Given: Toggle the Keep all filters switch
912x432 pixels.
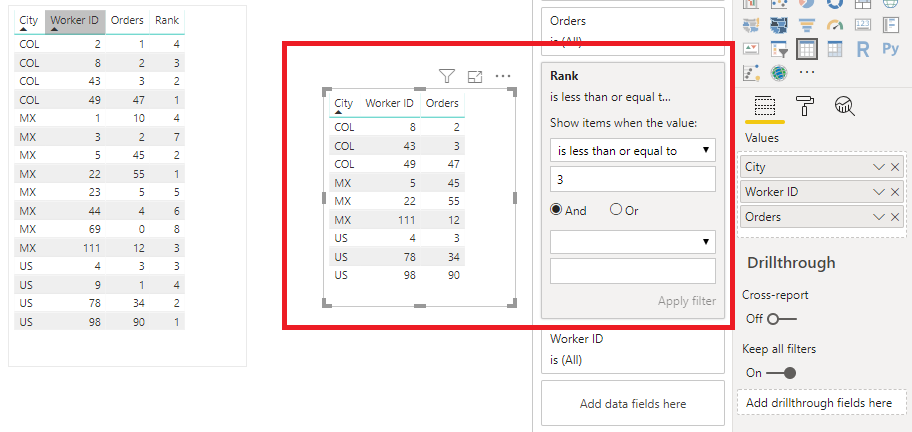Looking at the screenshot, I should click(781, 373).
